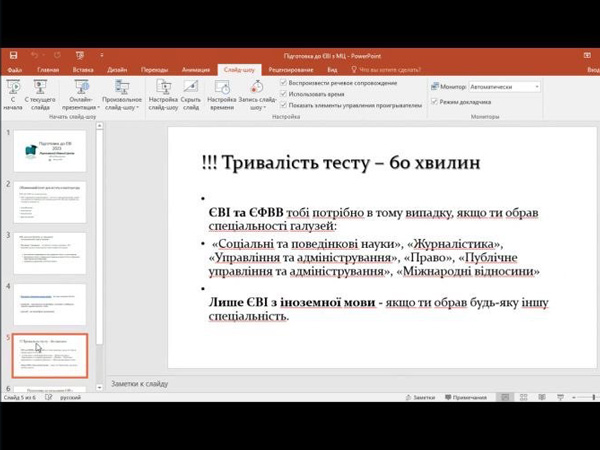The height and width of the screenshot is (450, 600).
Task: Select slide 3 thumbnail
Action: pyautogui.click(x=49, y=253)
